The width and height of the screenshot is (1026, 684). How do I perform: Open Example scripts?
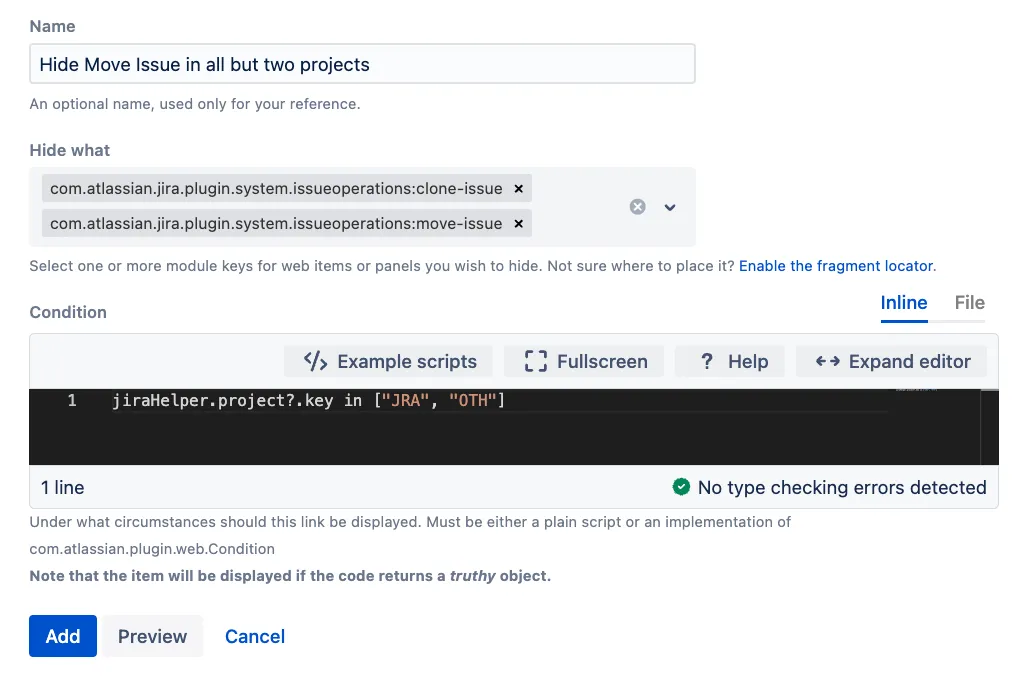coord(389,361)
